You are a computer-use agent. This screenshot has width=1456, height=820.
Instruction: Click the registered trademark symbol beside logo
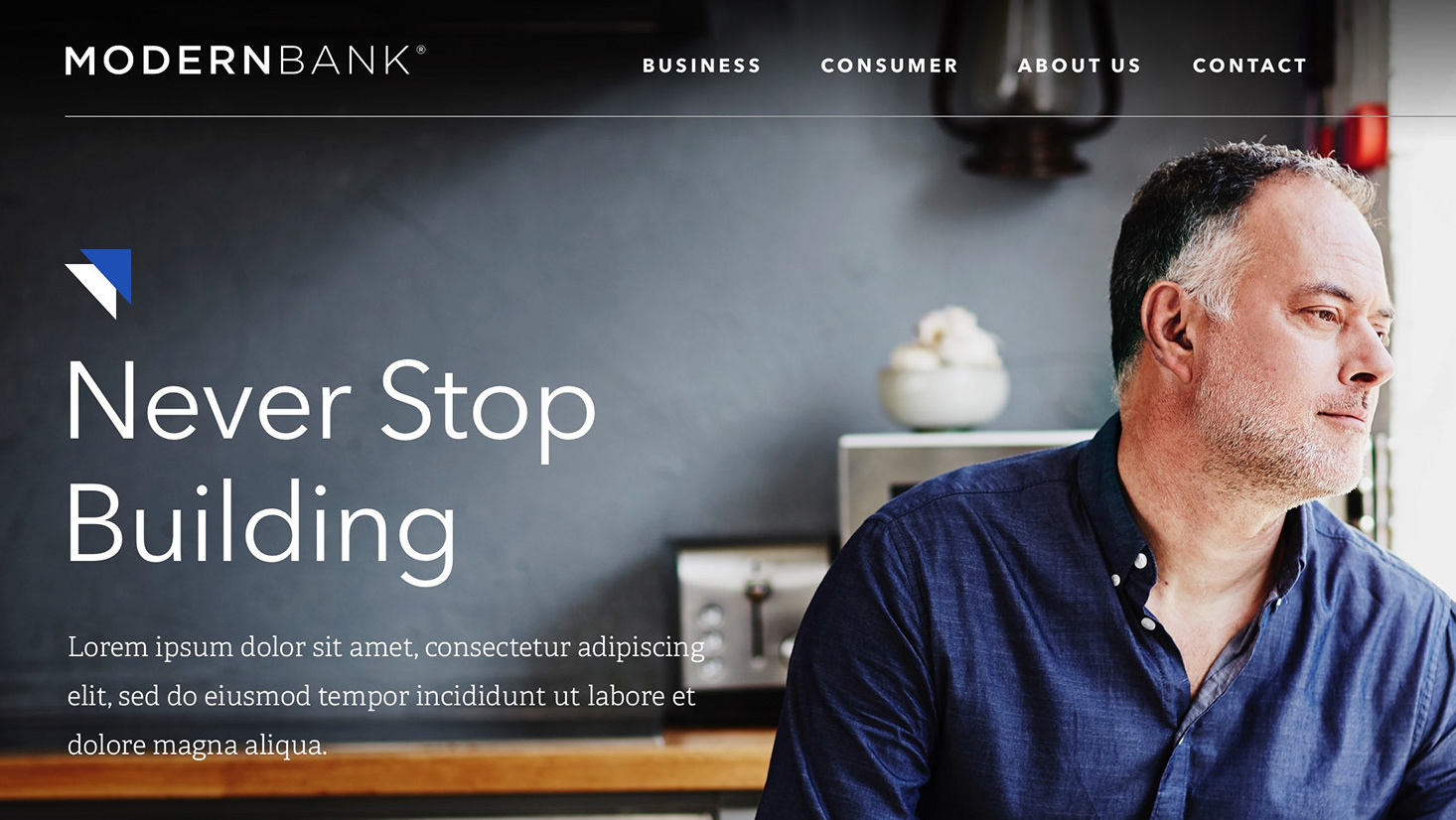[x=421, y=49]
